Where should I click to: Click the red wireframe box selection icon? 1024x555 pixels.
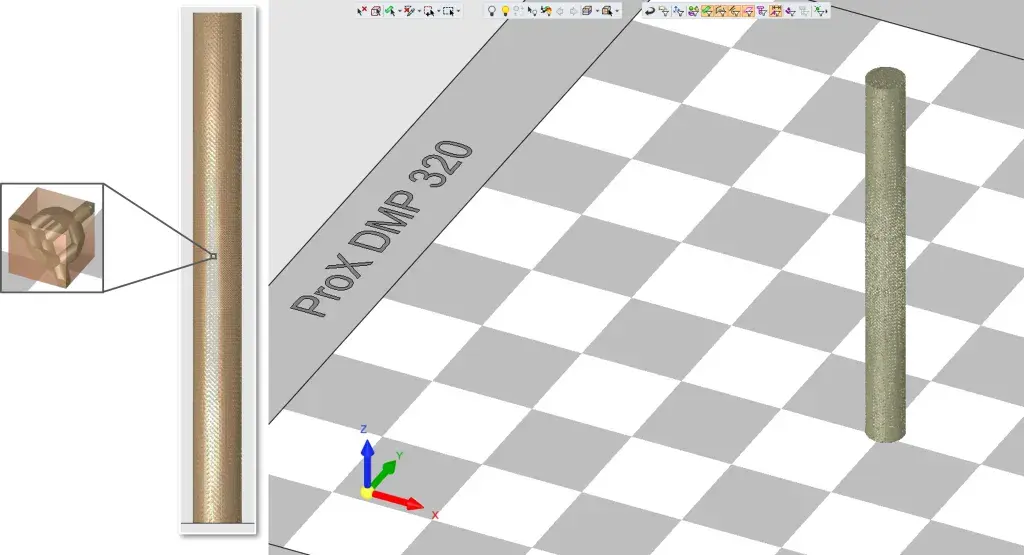[376, 11]
